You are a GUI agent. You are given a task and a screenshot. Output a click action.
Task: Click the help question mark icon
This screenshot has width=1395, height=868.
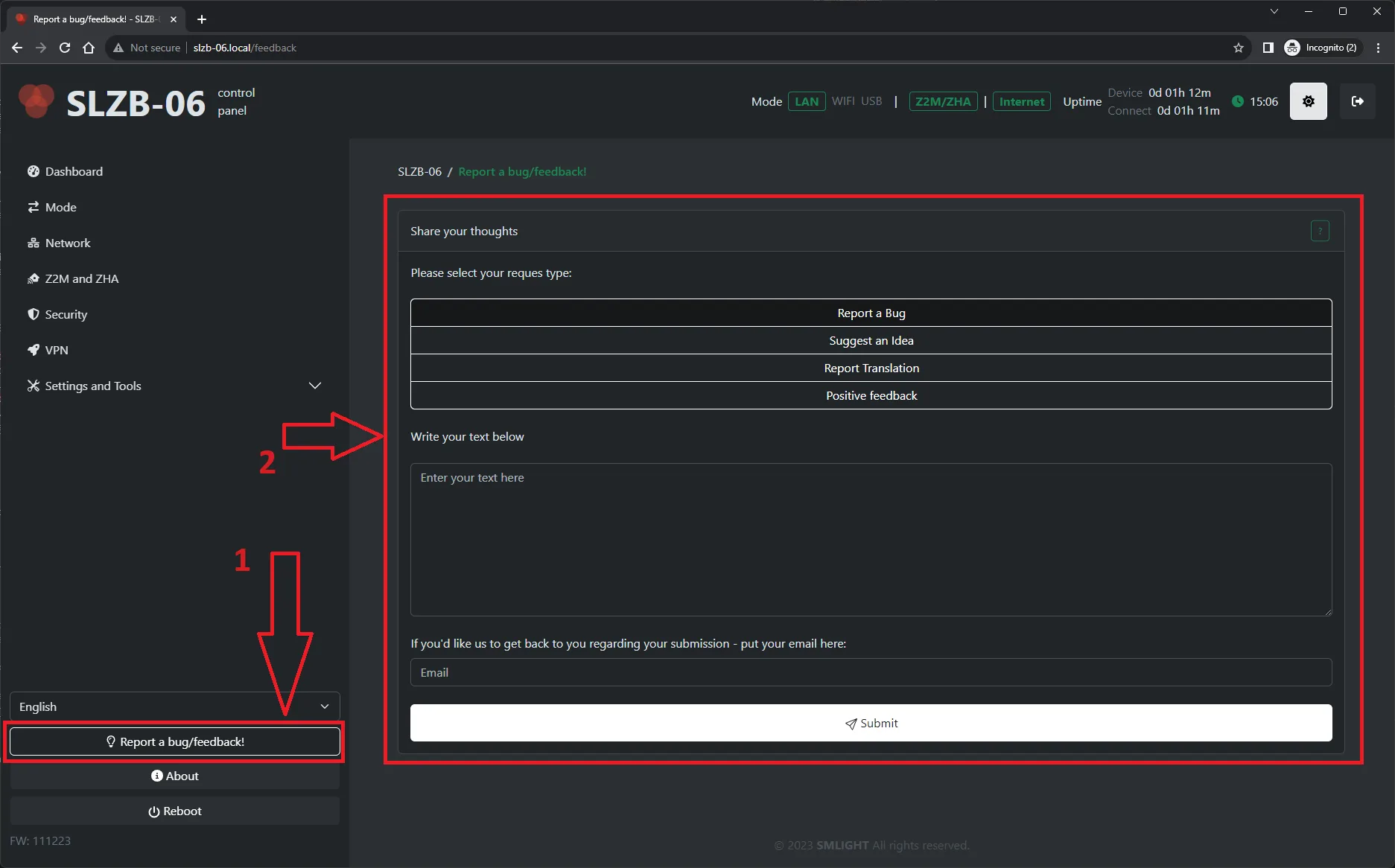click(1319, 232)
